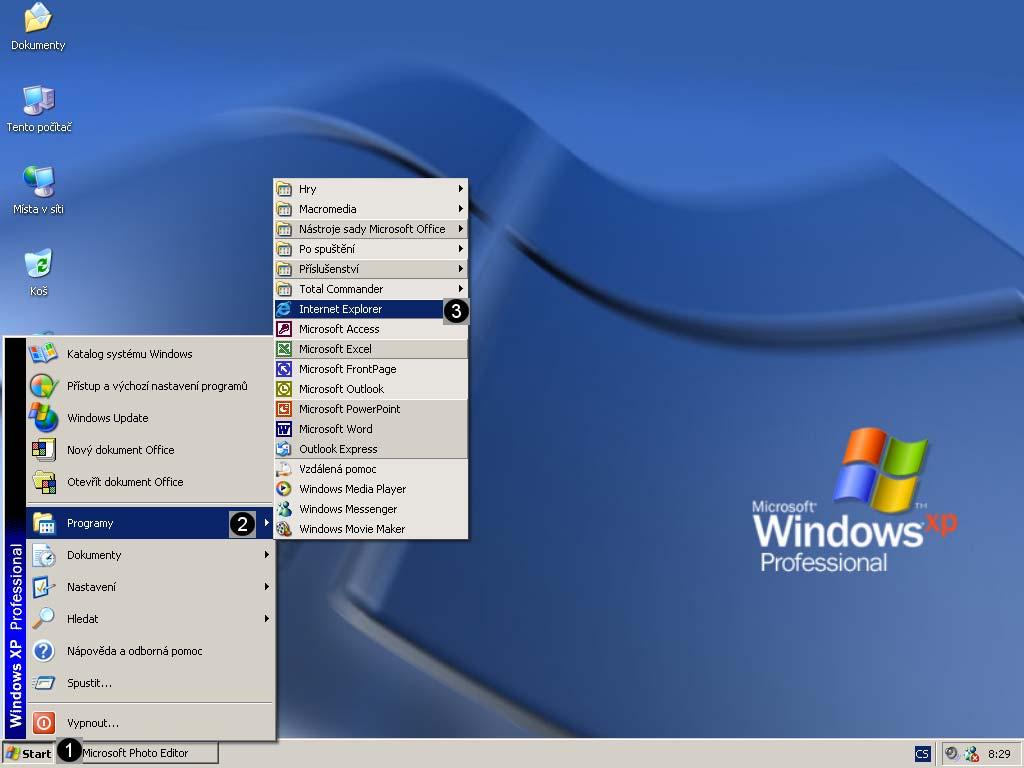Expand the Hry submenu arrow
This screenshot has height=768, width=1024.
click(x=460, y=189)
